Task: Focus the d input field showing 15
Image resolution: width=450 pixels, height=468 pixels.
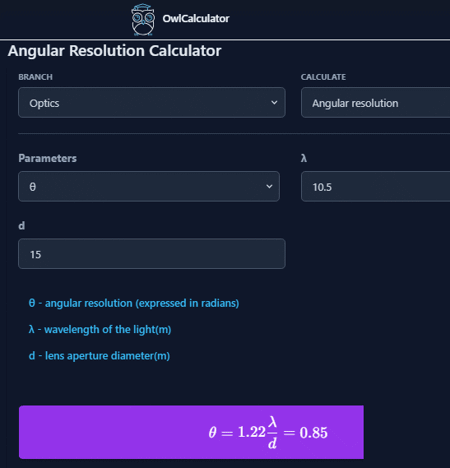Action: click(152, 254)
